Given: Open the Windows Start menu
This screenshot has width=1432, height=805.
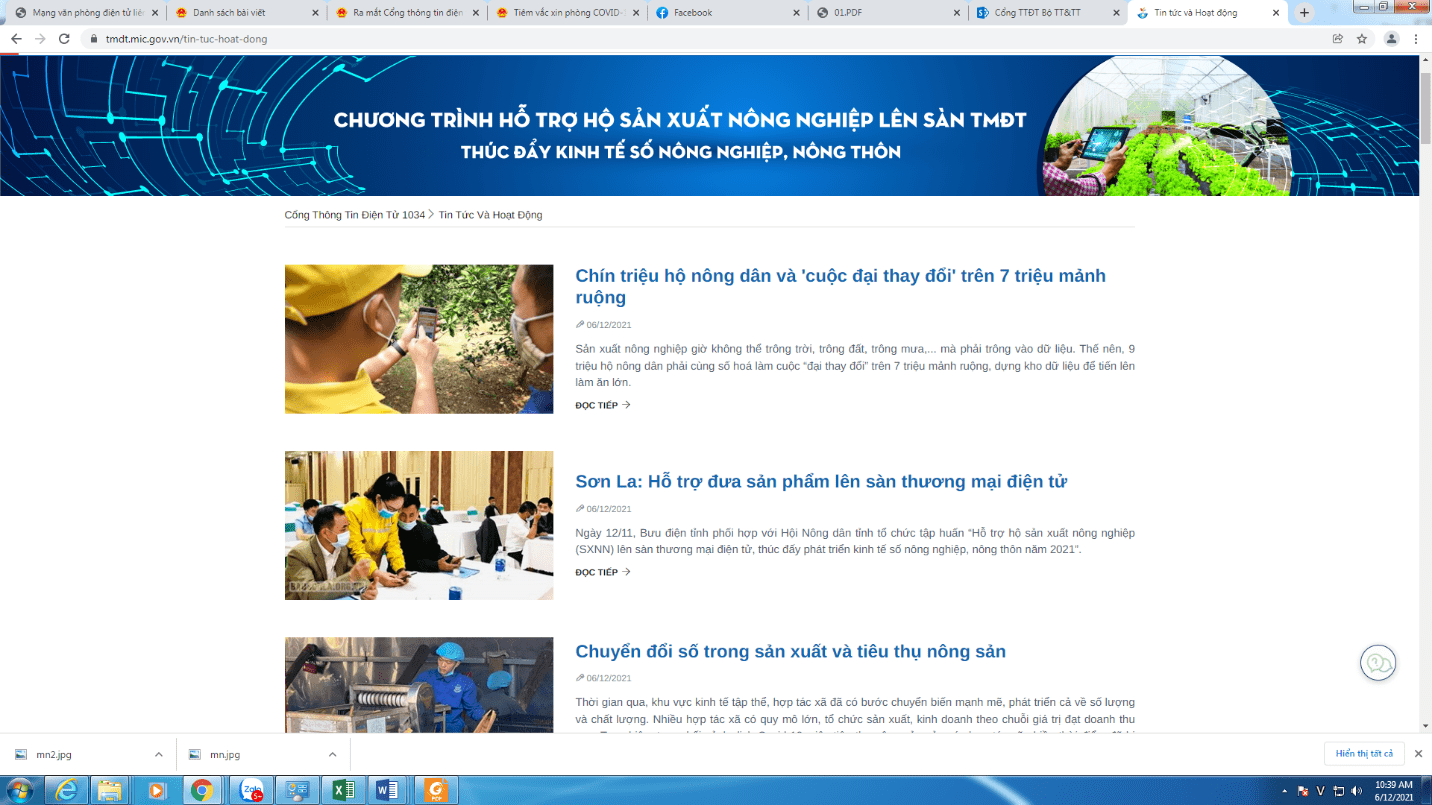Looking at the screenshot, I should click(19, 790).
